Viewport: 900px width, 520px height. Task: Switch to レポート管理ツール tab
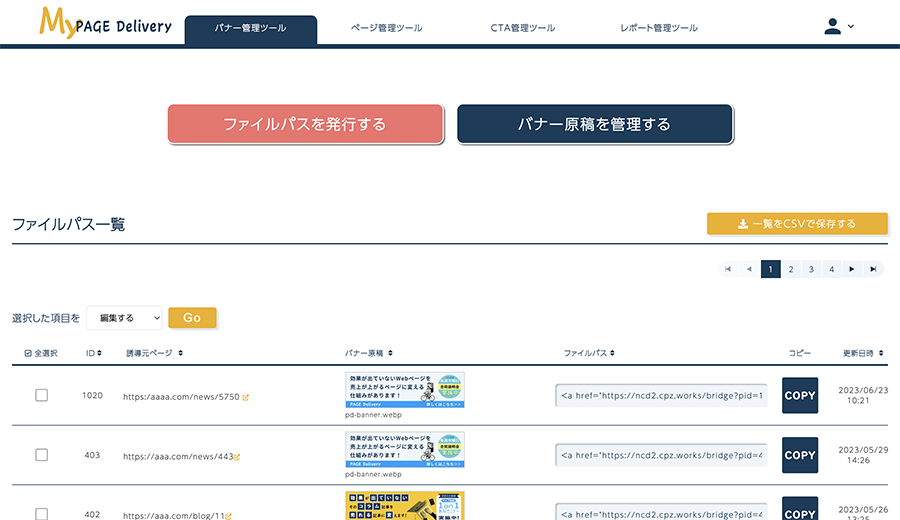(x=658, y=28)
